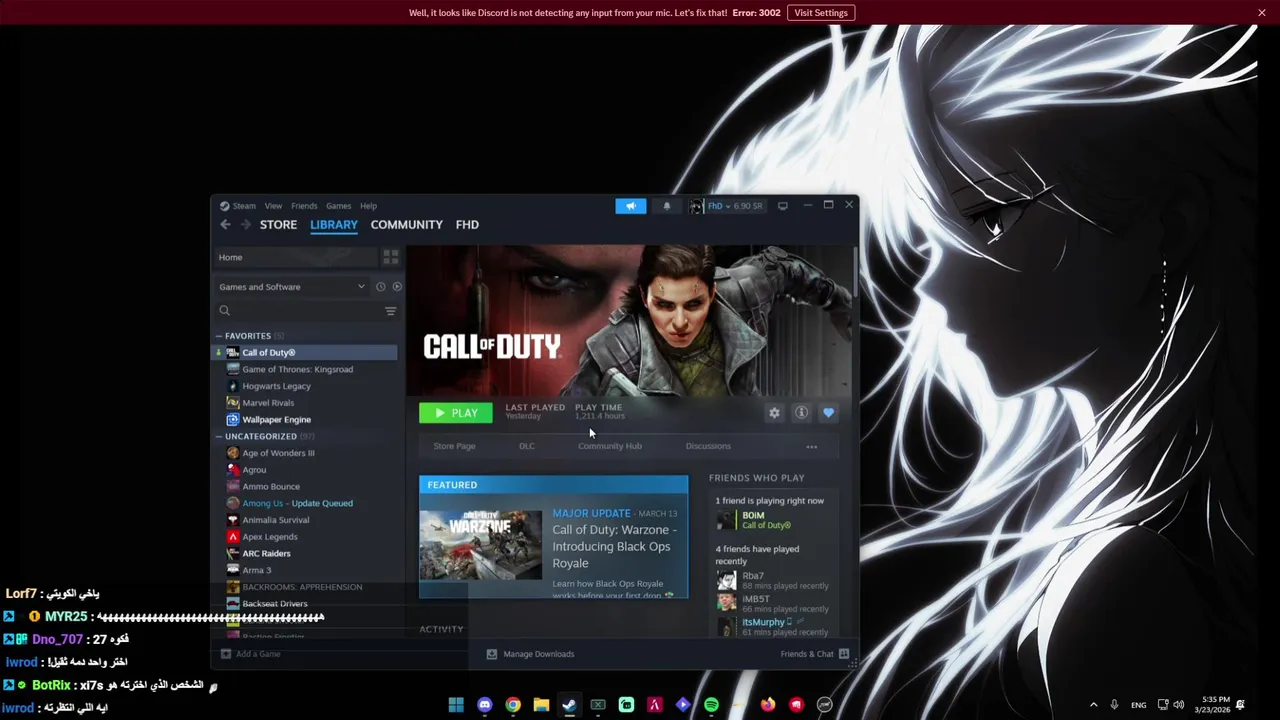Open the Discussions link
Screen dimensions: 1280x720
point(708,446)
